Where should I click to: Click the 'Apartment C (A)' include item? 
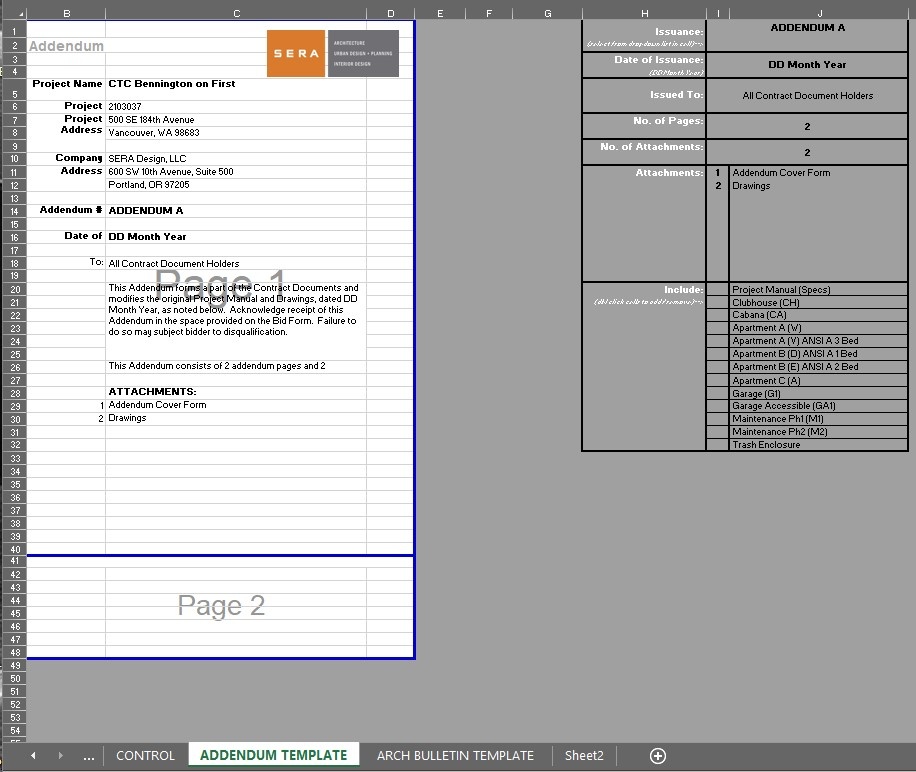818,381
